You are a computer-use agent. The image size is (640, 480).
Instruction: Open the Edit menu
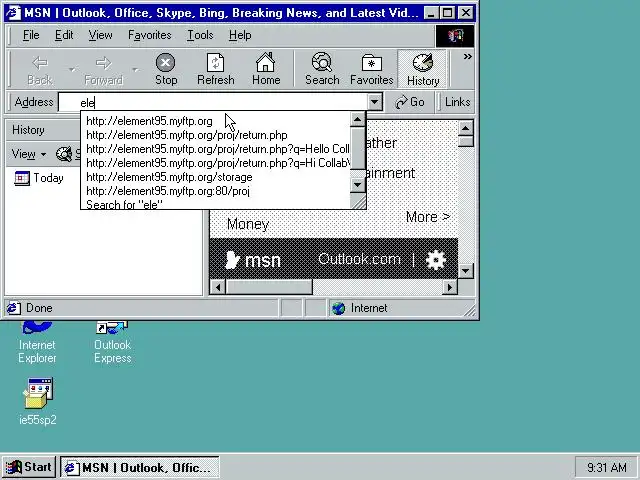pyautogui.click(x=64, y=36)
